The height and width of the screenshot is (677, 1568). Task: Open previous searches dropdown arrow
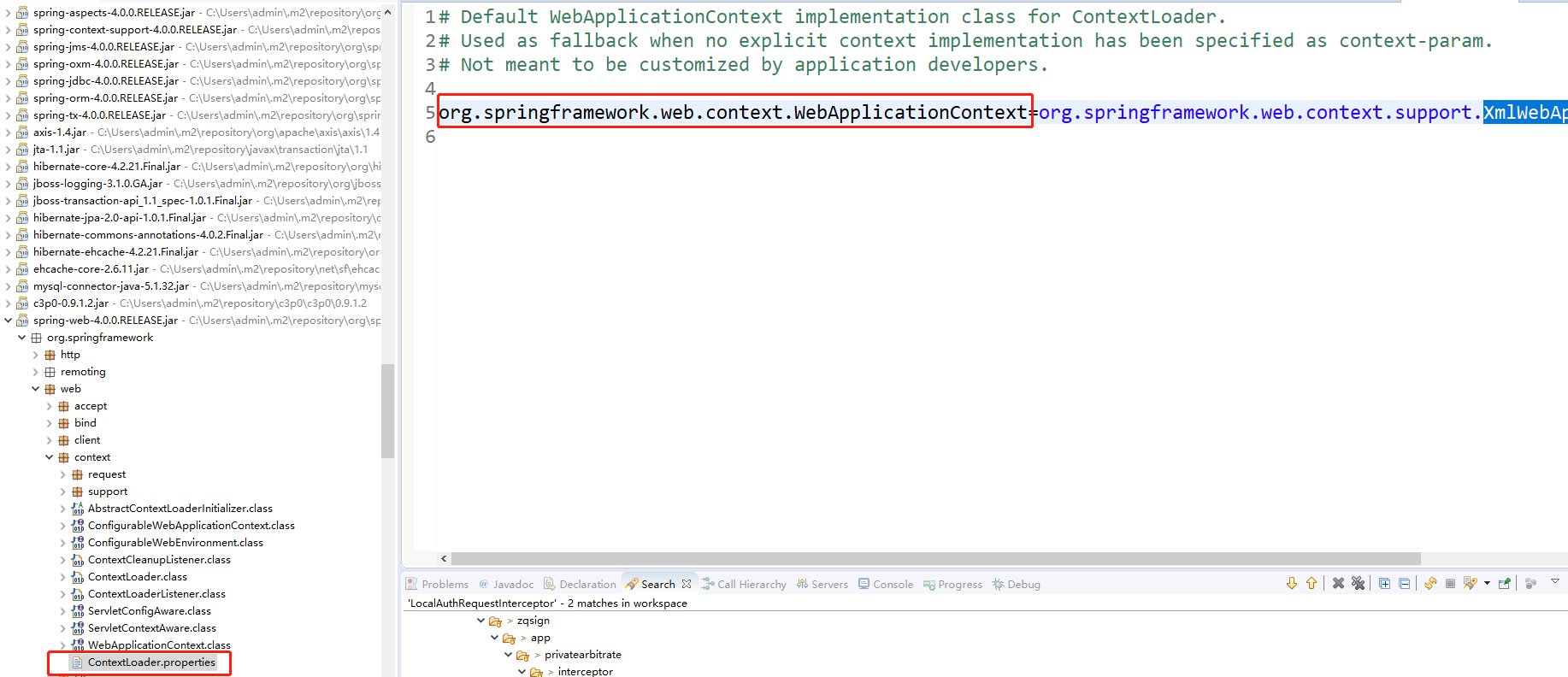(1487, 584)
